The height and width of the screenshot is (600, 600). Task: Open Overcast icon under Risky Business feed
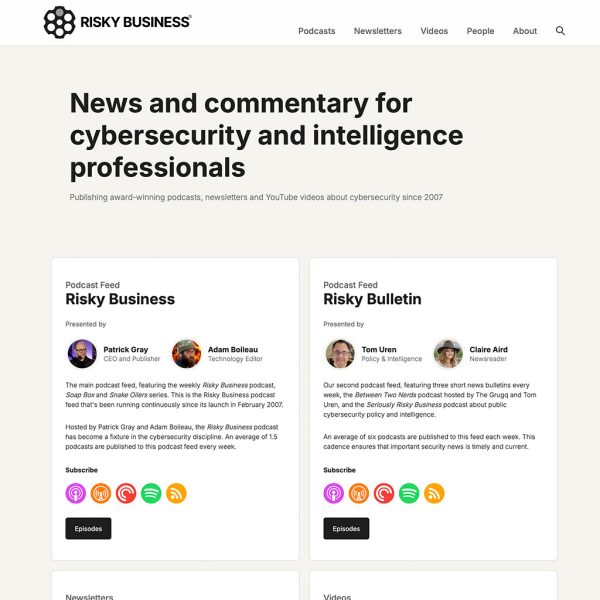pos(101,493)
